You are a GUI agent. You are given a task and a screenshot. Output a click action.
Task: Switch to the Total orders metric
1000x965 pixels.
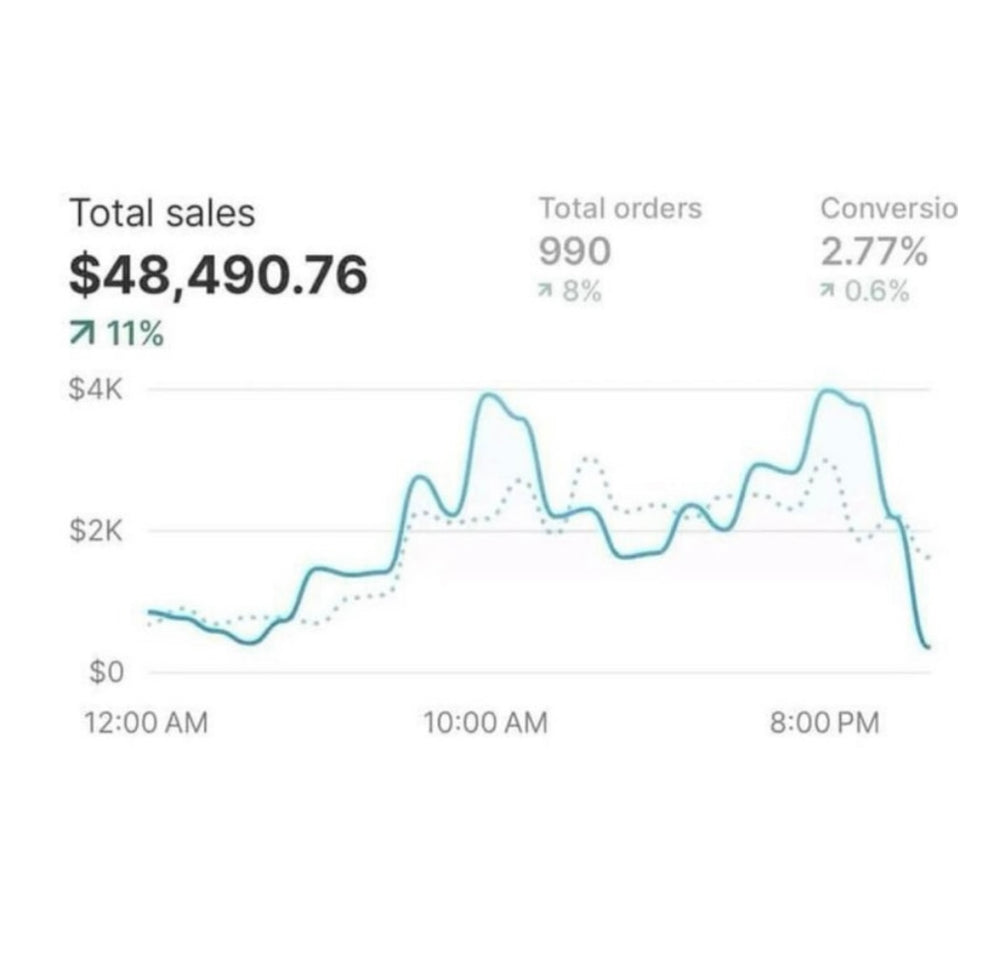point(620,208)
